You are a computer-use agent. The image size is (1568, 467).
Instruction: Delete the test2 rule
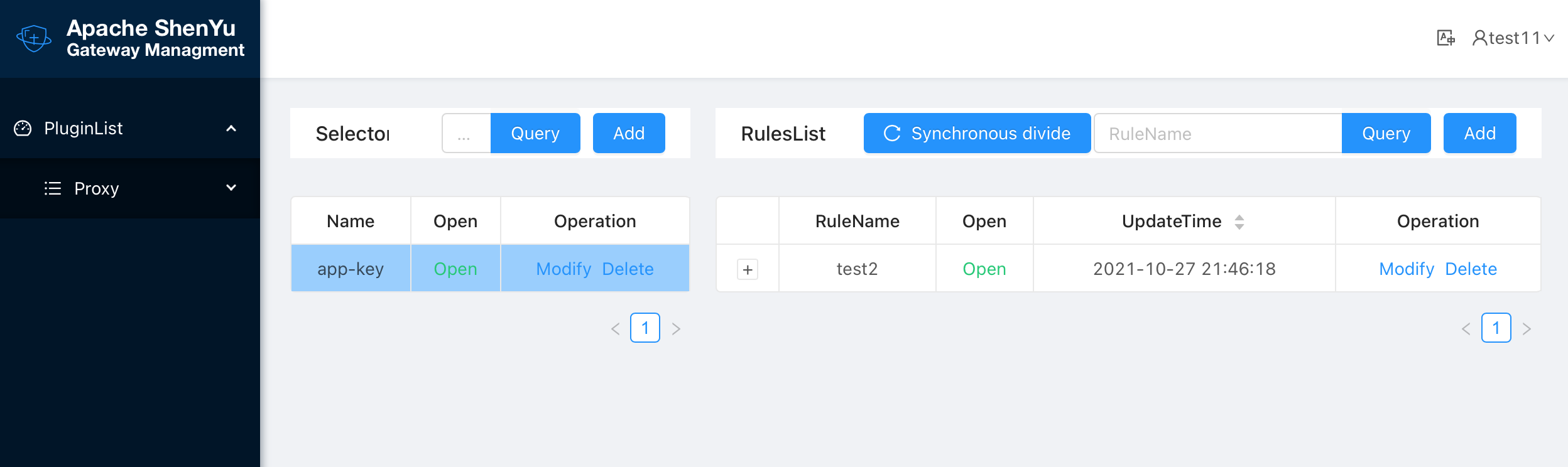pyautogui.click(x=1471, y=269)
